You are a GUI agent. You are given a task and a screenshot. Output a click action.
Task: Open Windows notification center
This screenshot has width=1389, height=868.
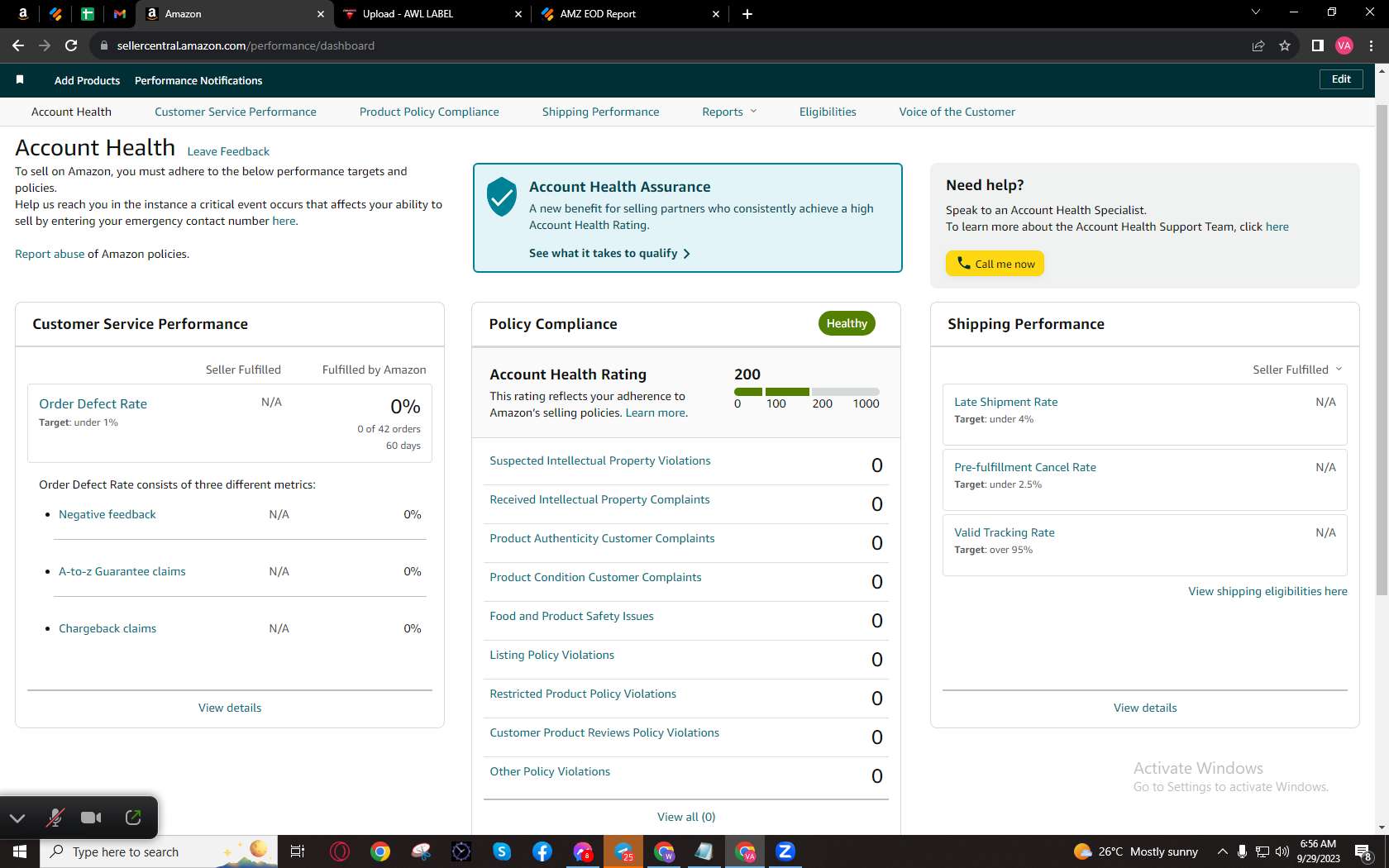coord(1363,851)
